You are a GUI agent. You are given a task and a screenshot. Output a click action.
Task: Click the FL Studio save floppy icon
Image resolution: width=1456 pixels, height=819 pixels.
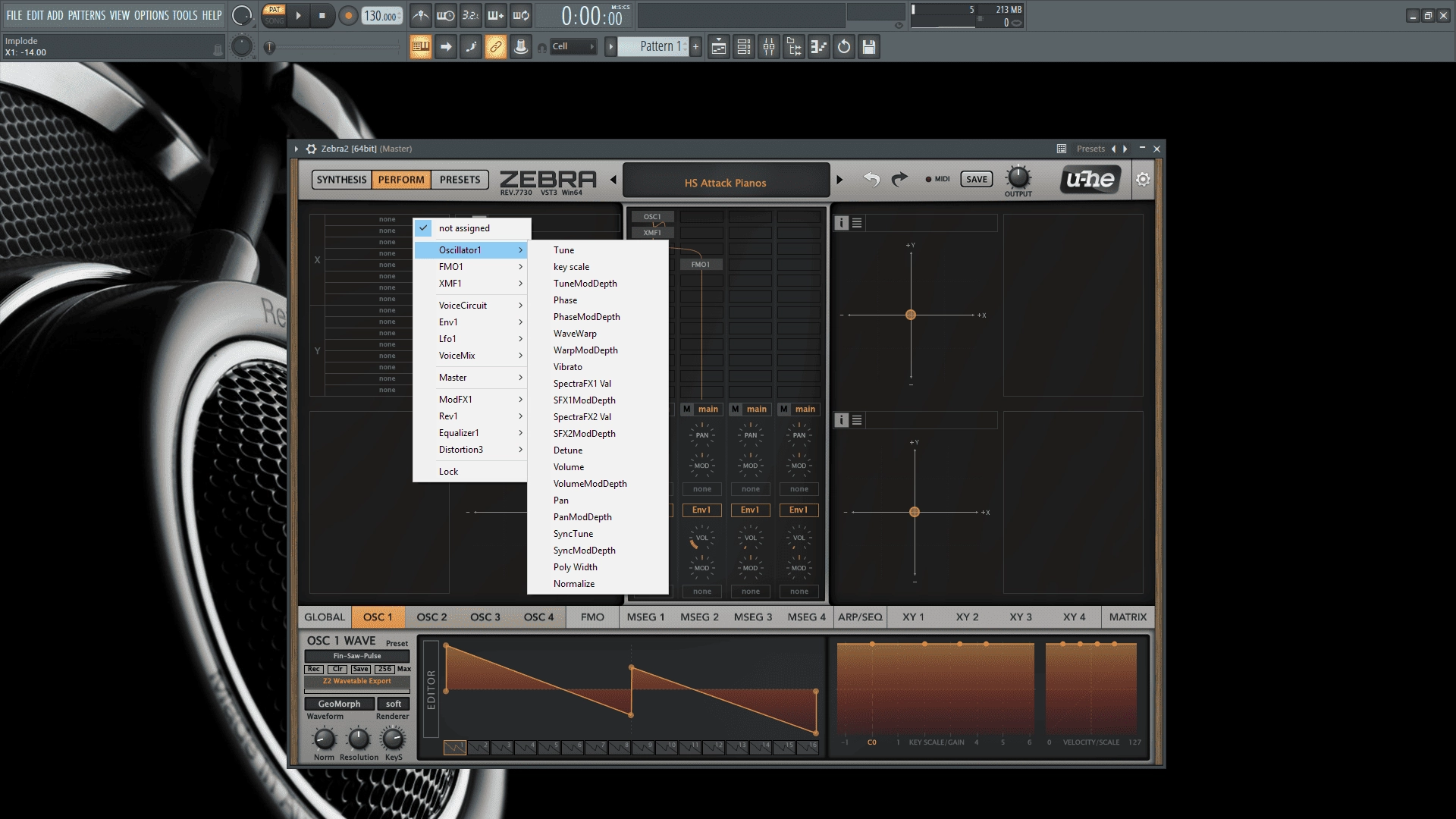(x=869, y=47)
